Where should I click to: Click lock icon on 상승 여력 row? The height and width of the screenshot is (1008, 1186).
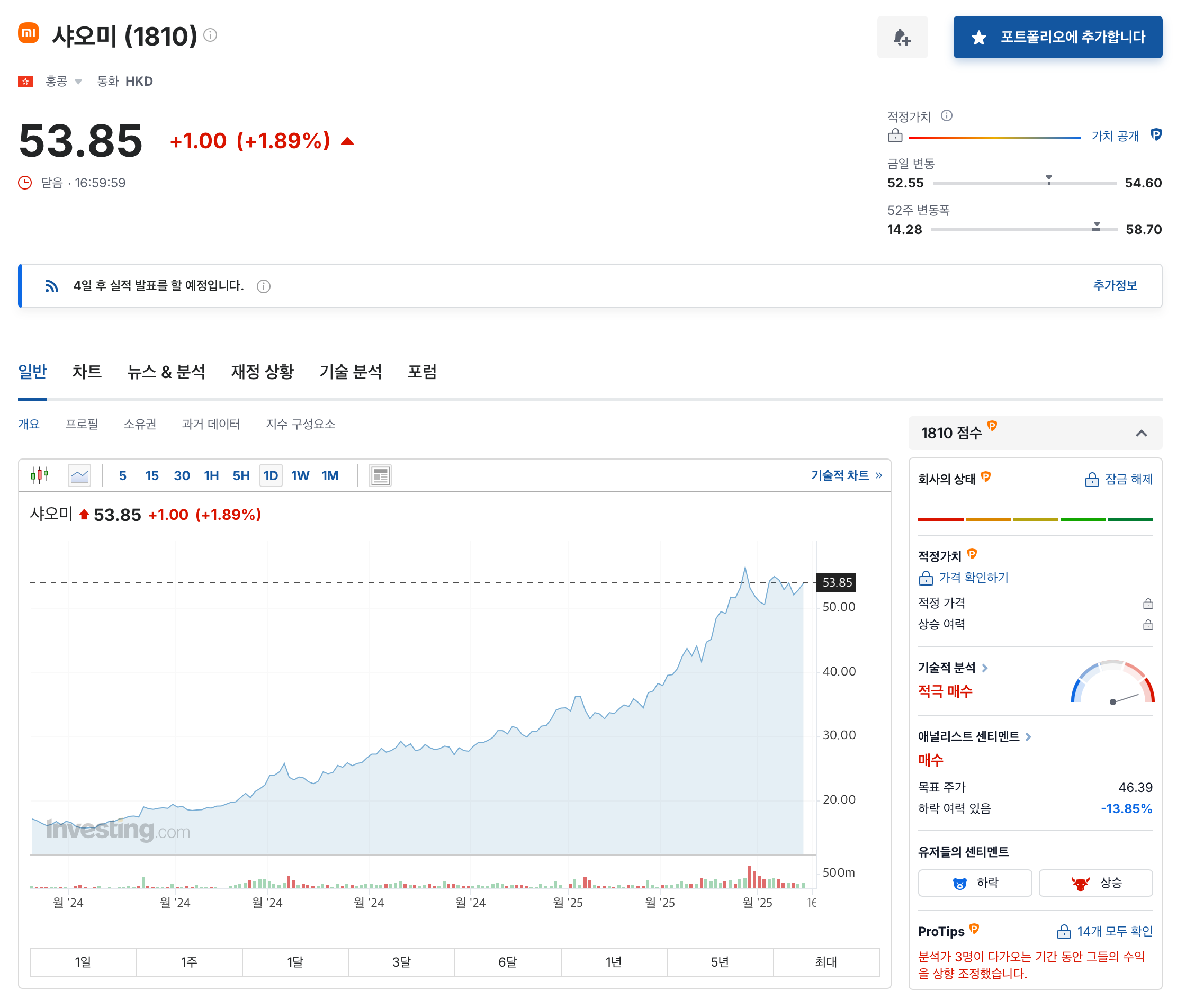1147,625
